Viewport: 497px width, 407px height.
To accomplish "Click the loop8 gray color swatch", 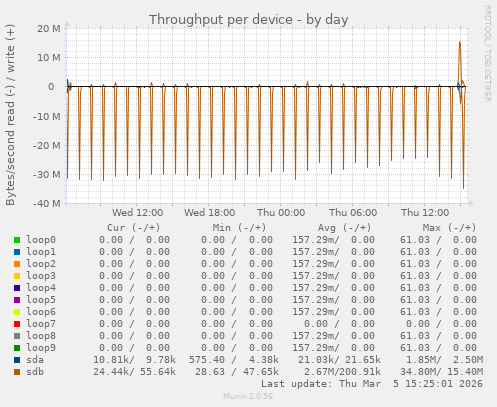I will click(x=17, y=336).
